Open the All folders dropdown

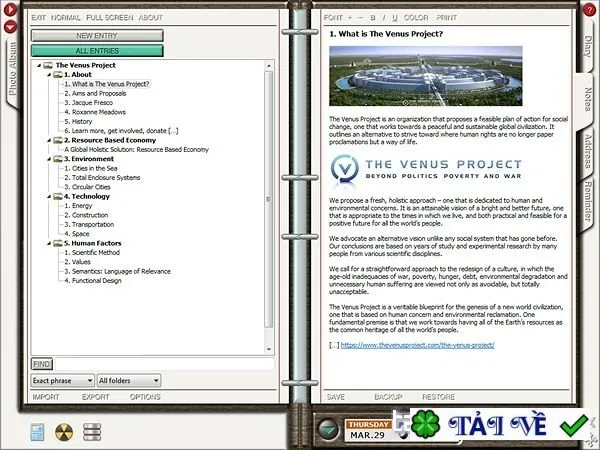click(x=129, y=380)
